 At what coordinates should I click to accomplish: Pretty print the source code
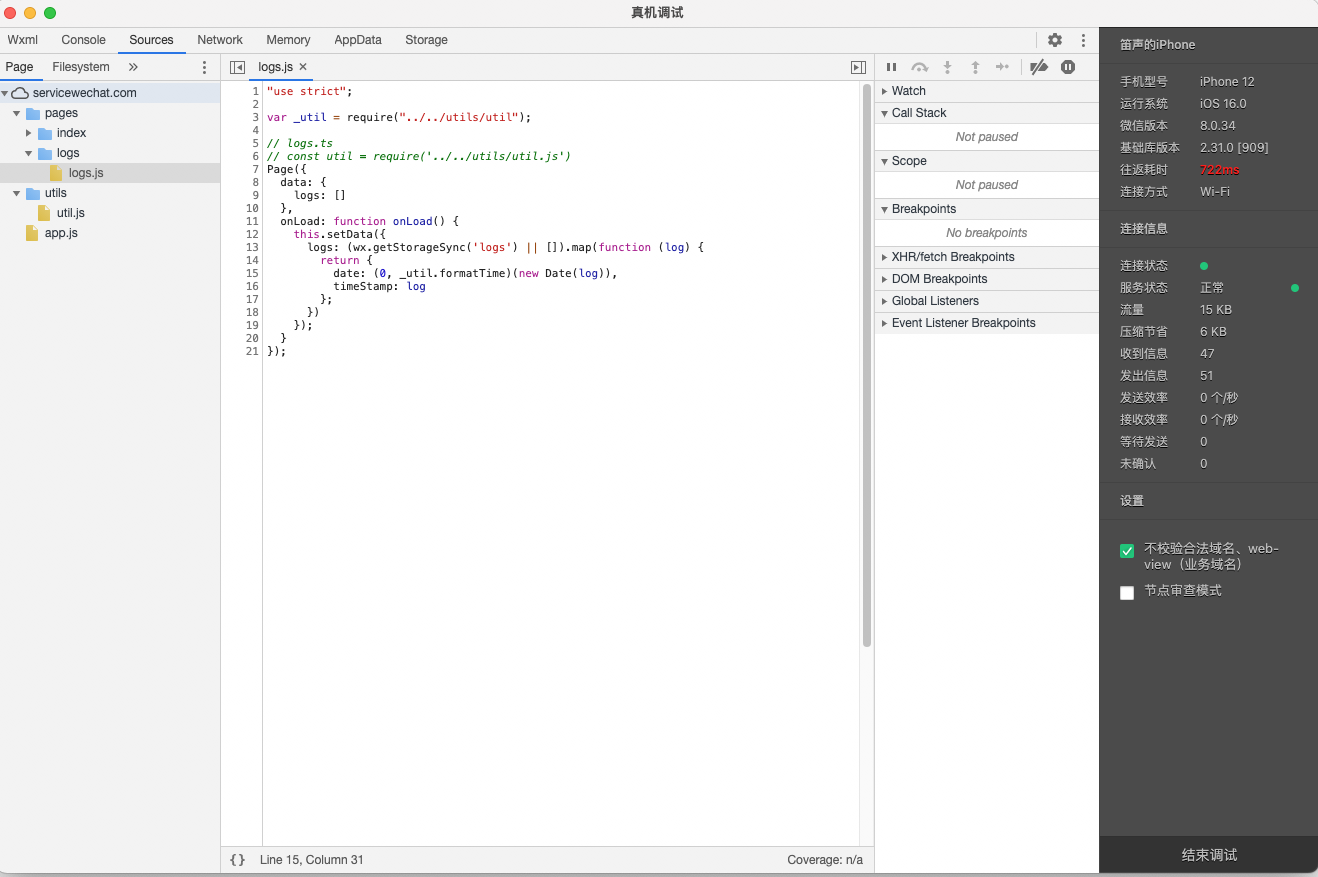point(237,860)
